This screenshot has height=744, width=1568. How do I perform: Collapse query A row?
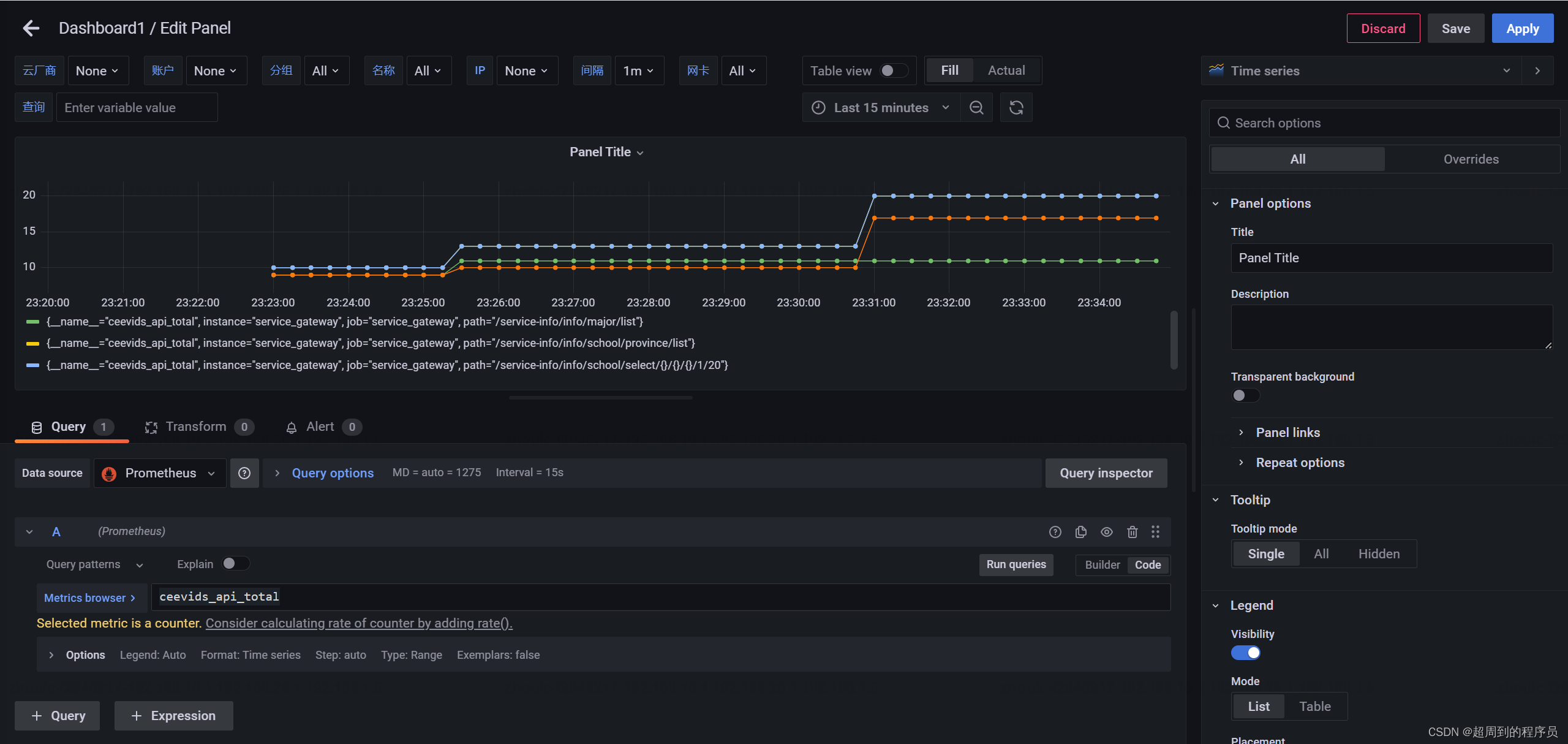tap(29, 532)
